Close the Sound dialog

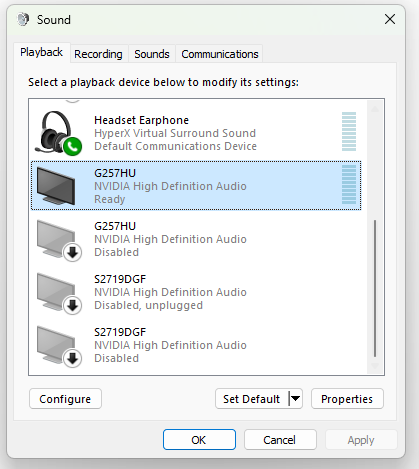click(390, 19)
